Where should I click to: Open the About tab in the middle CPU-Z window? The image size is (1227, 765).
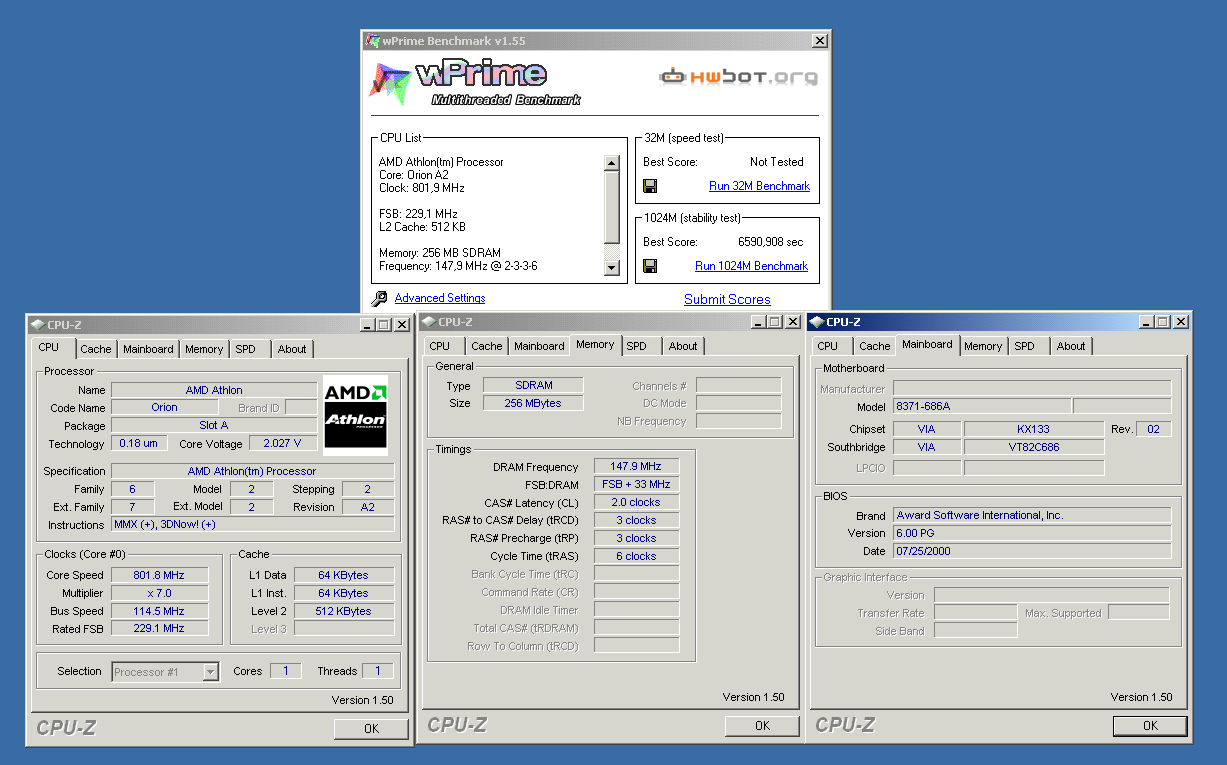[683, 346]
